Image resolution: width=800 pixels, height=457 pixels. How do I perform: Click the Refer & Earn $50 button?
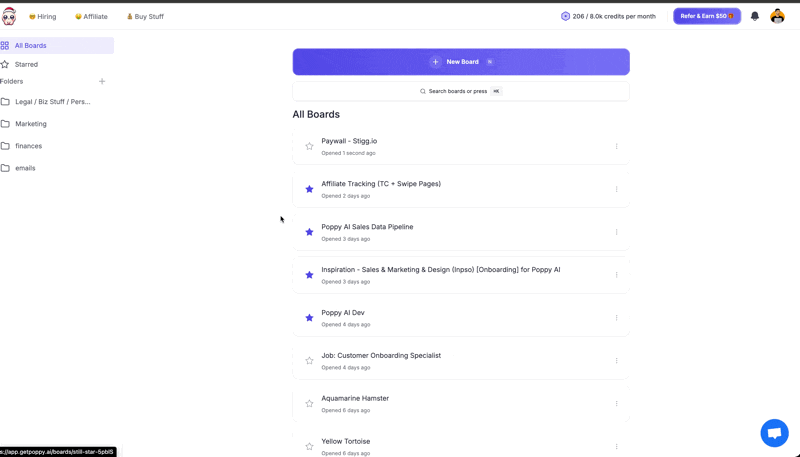707,16
